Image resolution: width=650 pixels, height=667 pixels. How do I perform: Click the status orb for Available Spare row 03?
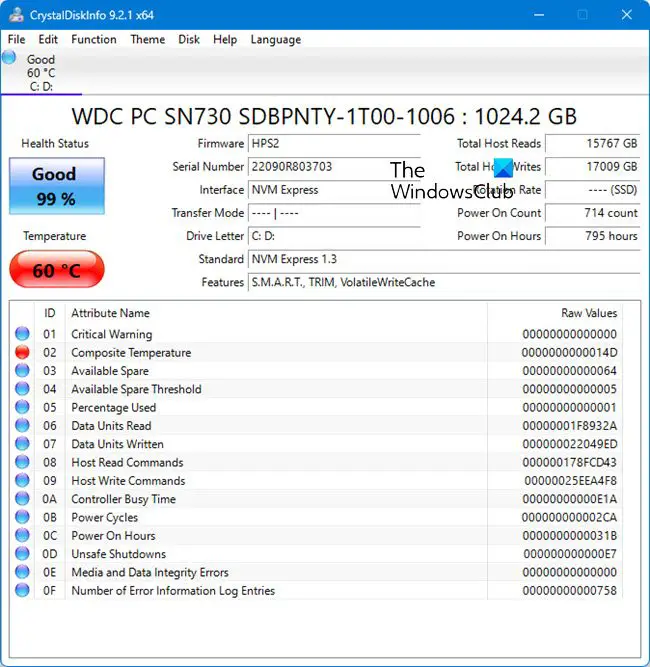point(22,370)
